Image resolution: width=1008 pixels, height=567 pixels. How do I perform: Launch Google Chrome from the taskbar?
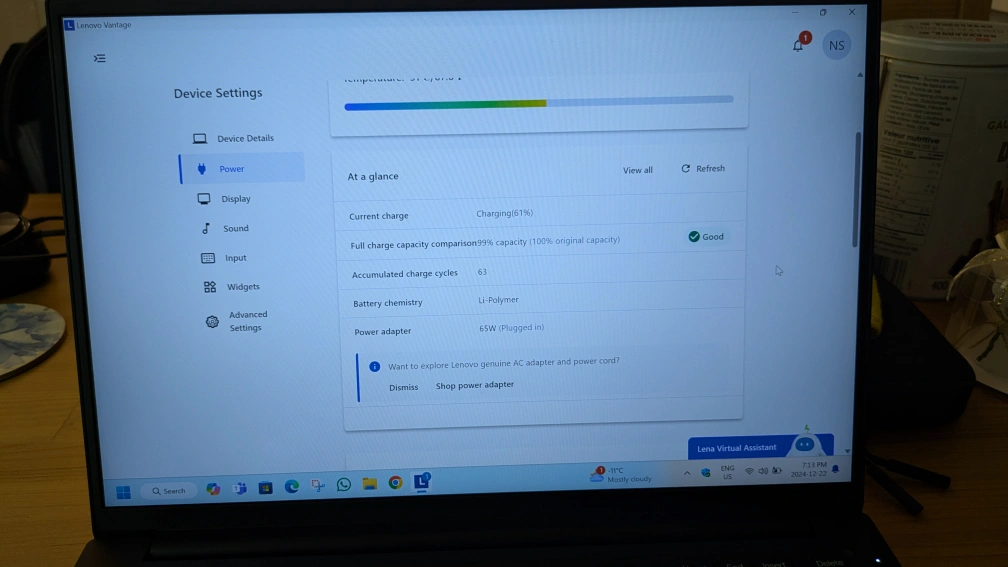[x=395, y=483]
